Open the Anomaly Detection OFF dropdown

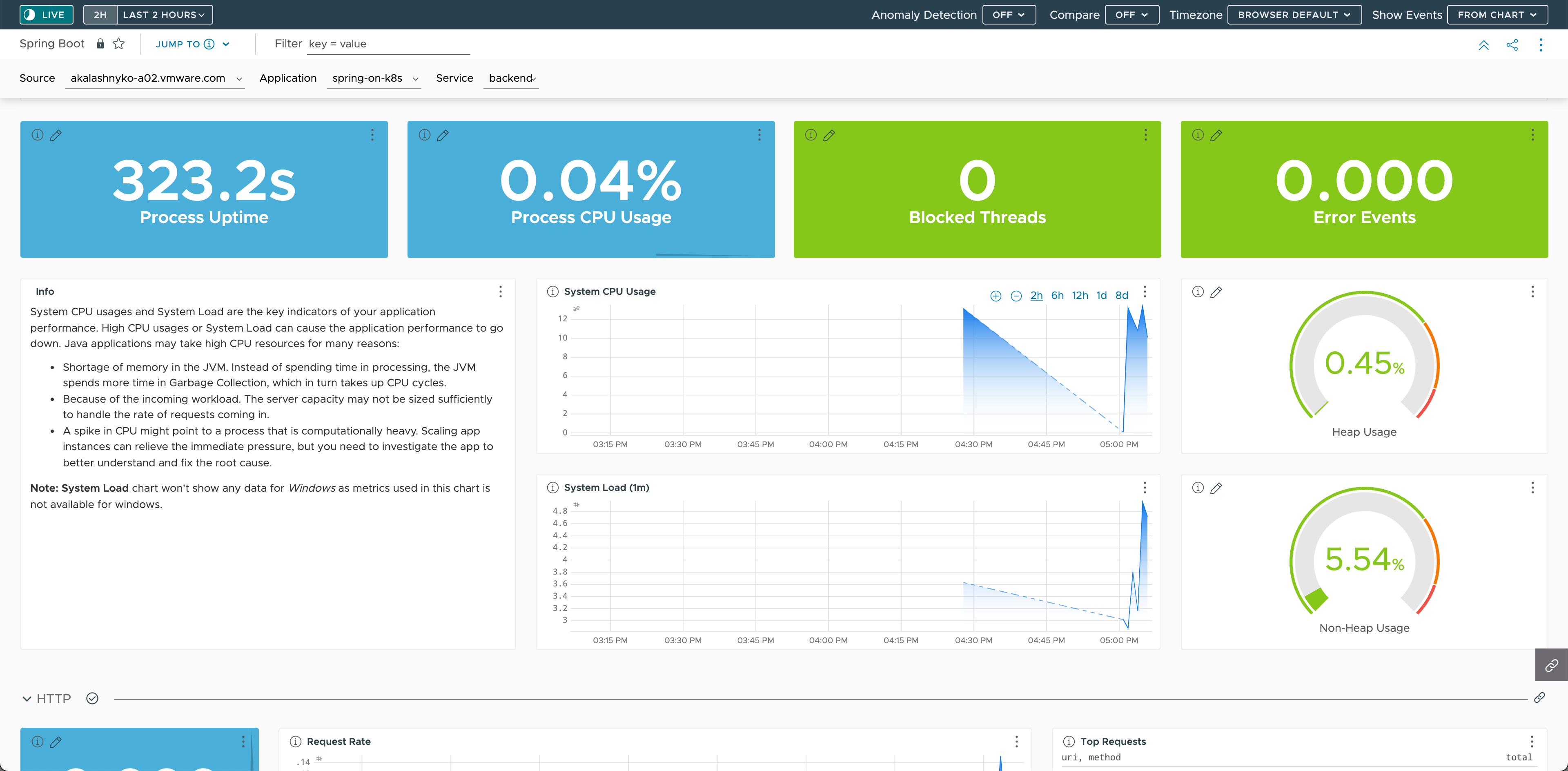[1009, 15]
